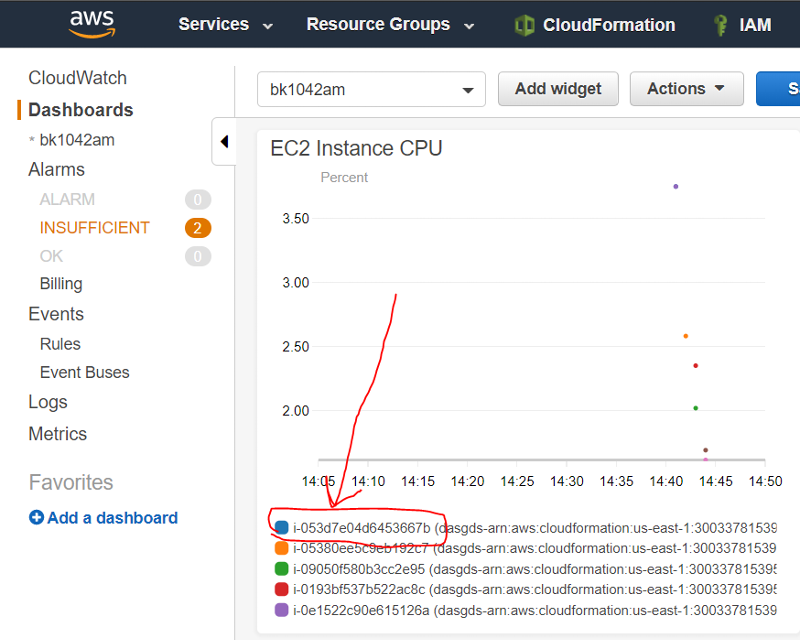Screen dimensions: 800x640
Task: Select legend entry i-09050f580b3cc2e95
Action: 535,569
